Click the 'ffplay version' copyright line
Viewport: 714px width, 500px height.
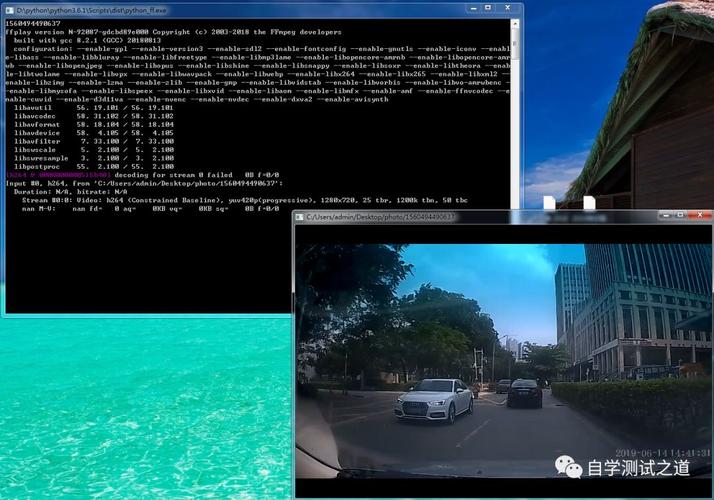point(173,32)
